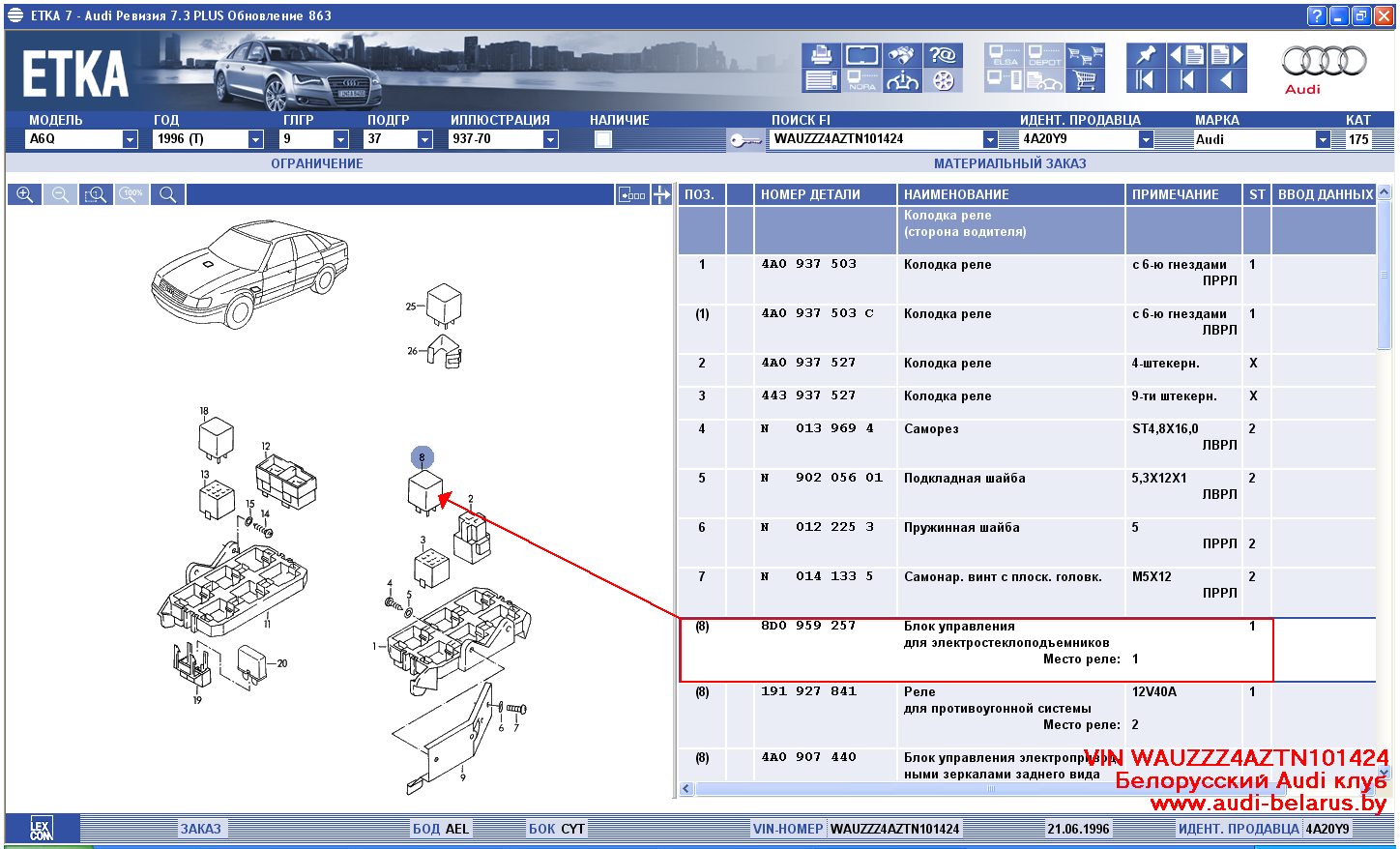
Task: Toggle the НАЛИЧИЕ checkbox
Action: pyautogui.click(x=603, y=139)
